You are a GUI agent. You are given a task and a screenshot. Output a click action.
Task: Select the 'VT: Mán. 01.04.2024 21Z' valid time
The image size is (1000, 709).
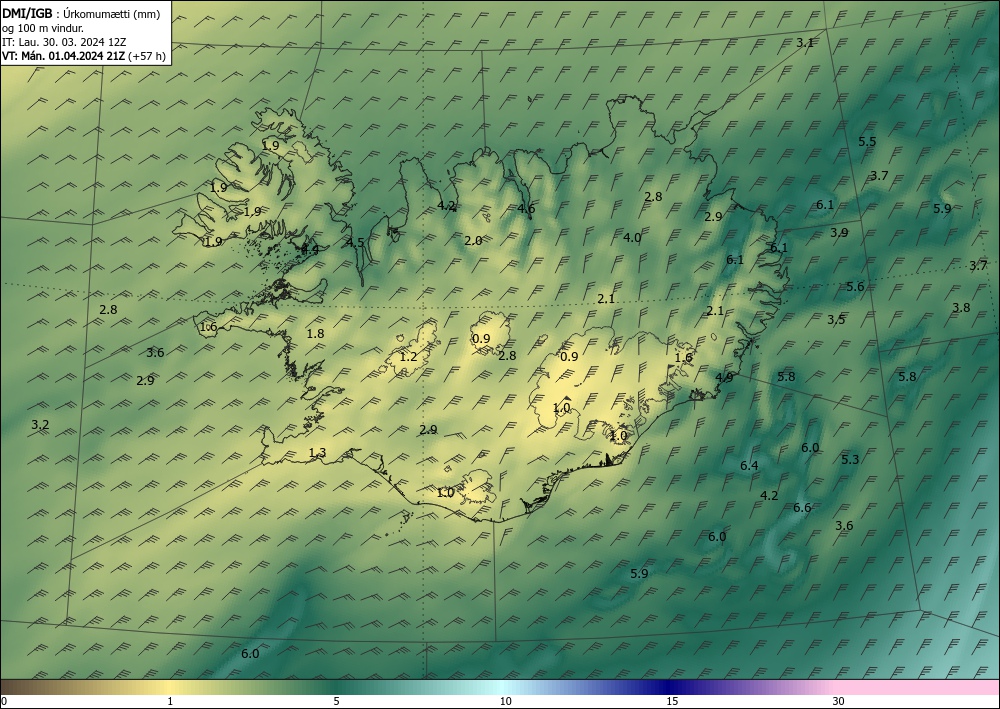(x=63, y=56)
